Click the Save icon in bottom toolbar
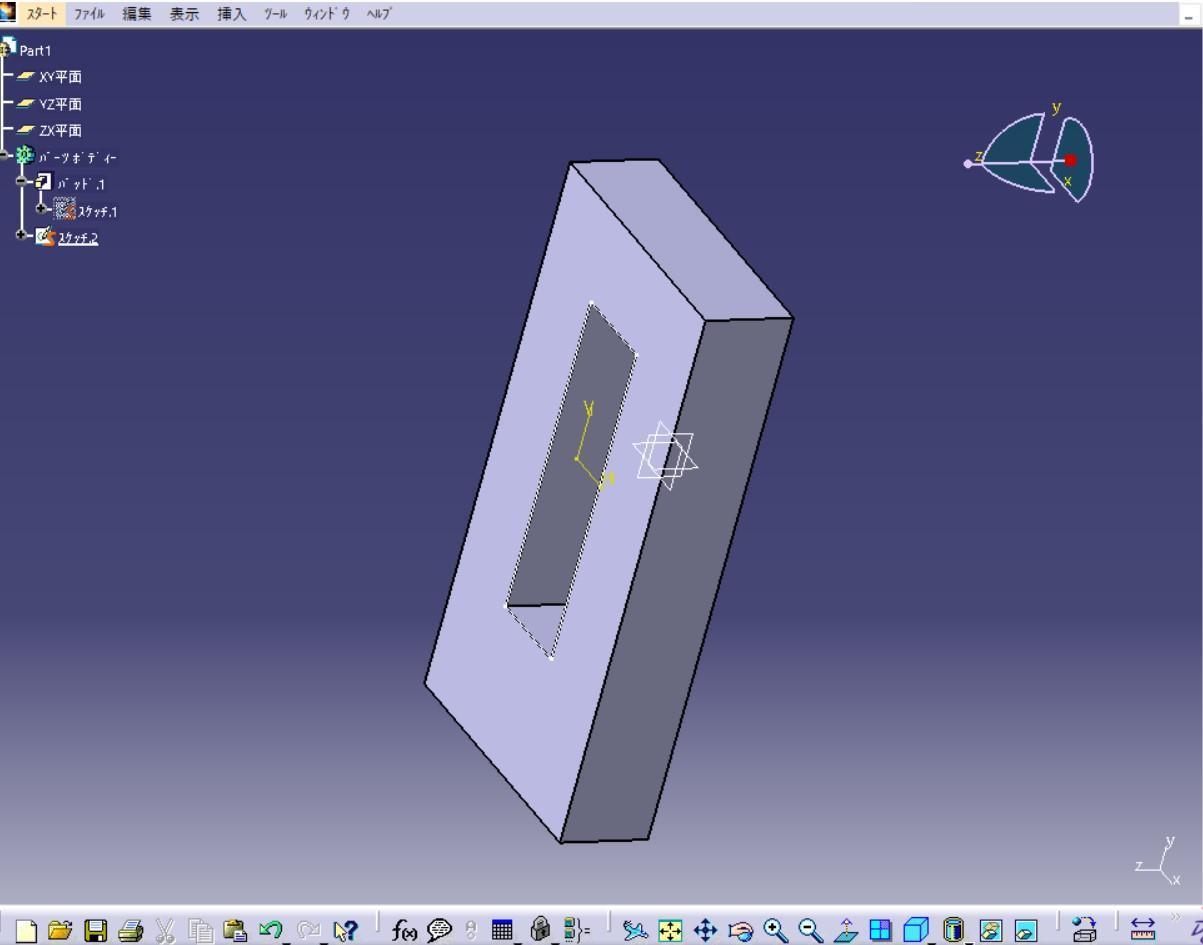Viewport: 1203px width, 945px height. click(x=95, y=931)
